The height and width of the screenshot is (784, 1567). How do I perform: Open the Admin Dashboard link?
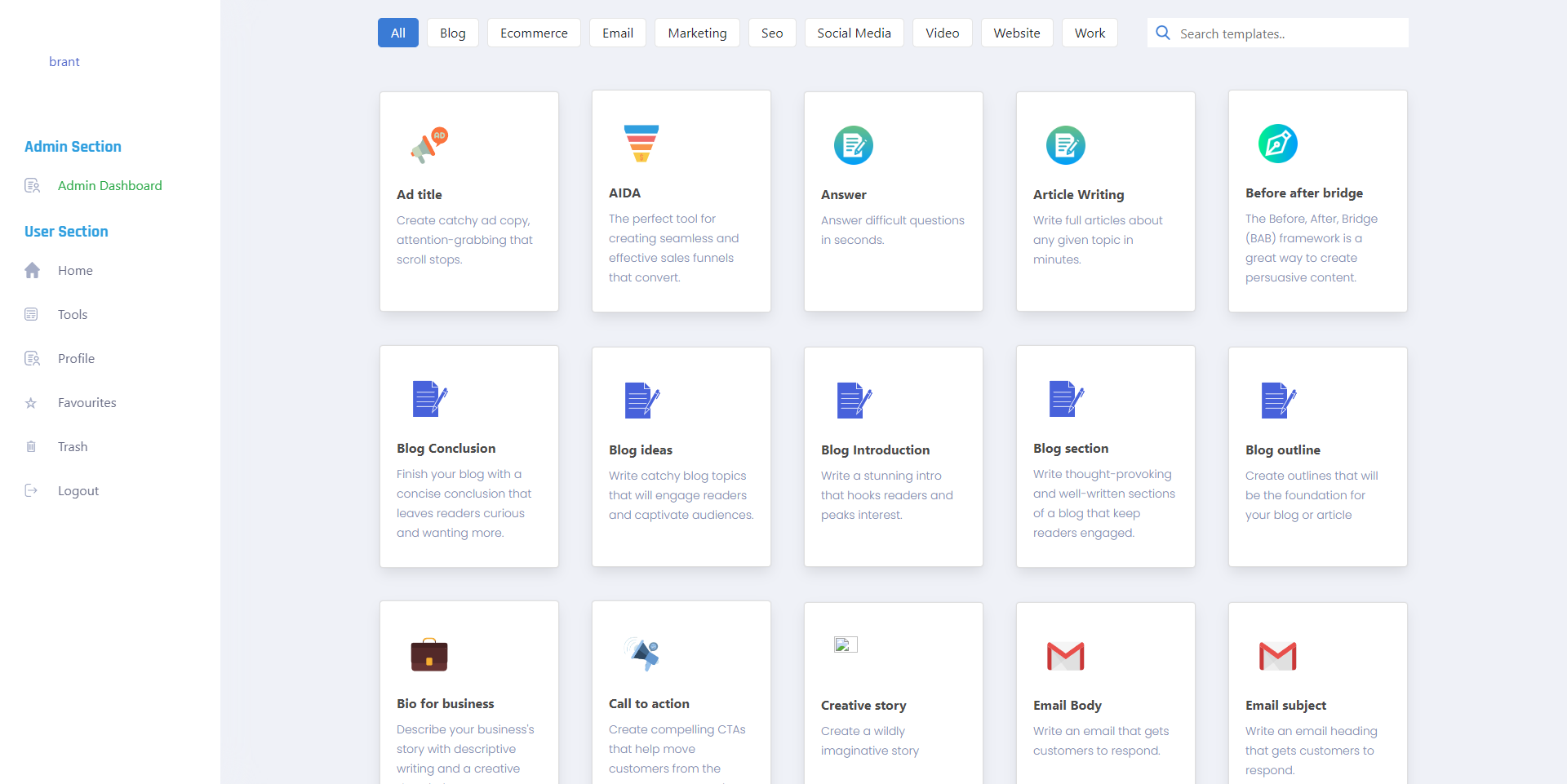[x=109, y=186]
